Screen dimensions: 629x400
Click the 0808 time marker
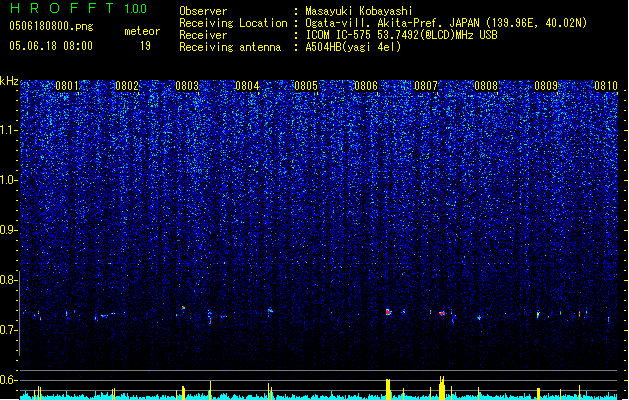(486, 86)
